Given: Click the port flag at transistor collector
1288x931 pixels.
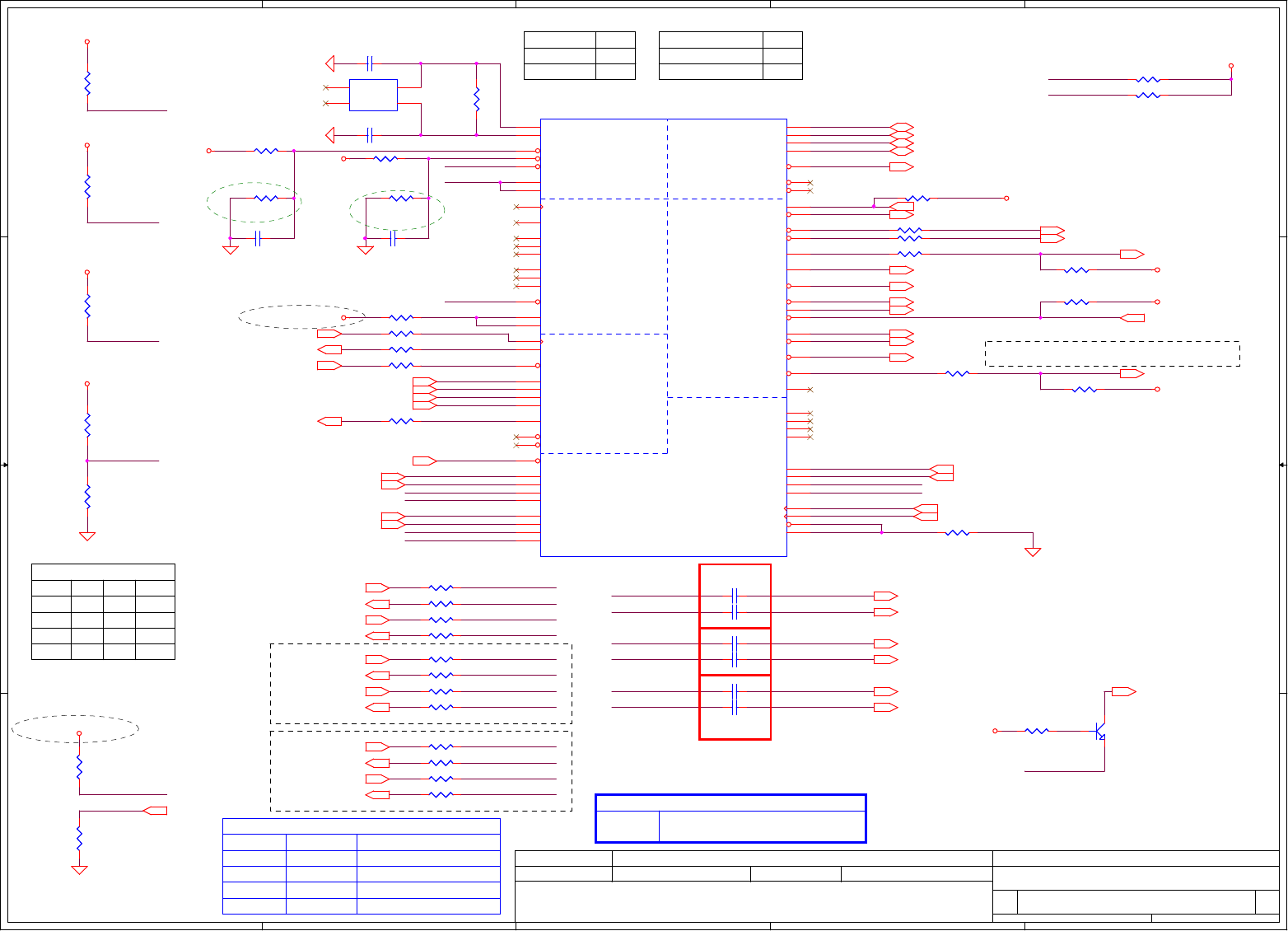Looking at the screenshot, I should 1124,692.
